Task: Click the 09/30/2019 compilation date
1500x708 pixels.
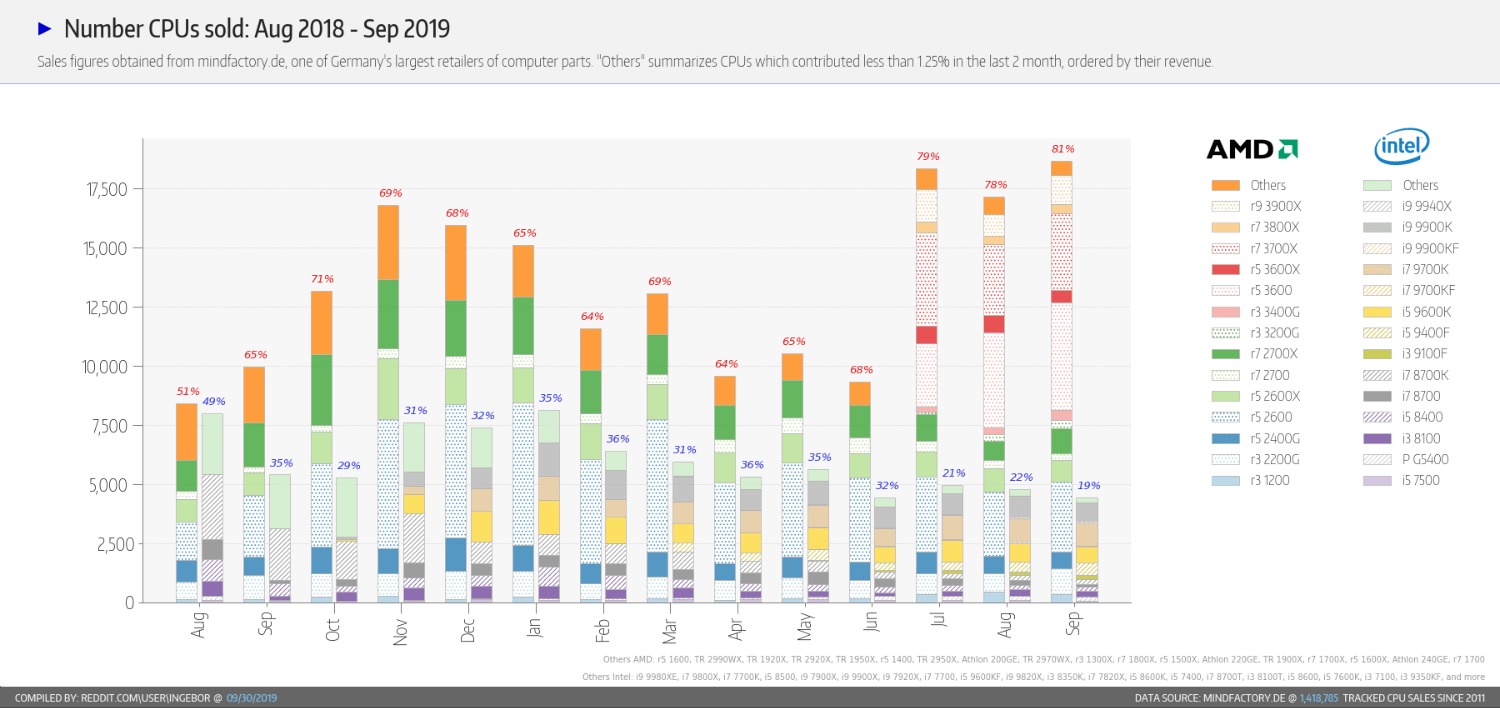Action: coord(252,697)
